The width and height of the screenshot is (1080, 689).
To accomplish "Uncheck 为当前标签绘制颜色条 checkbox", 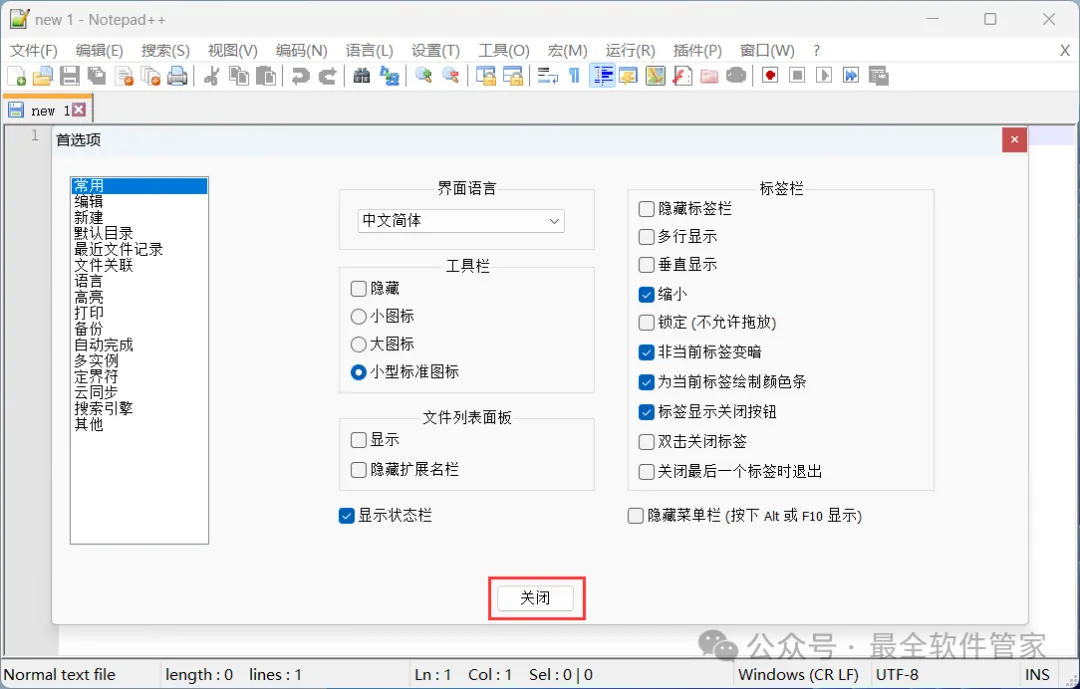I will tap(646, 382).
